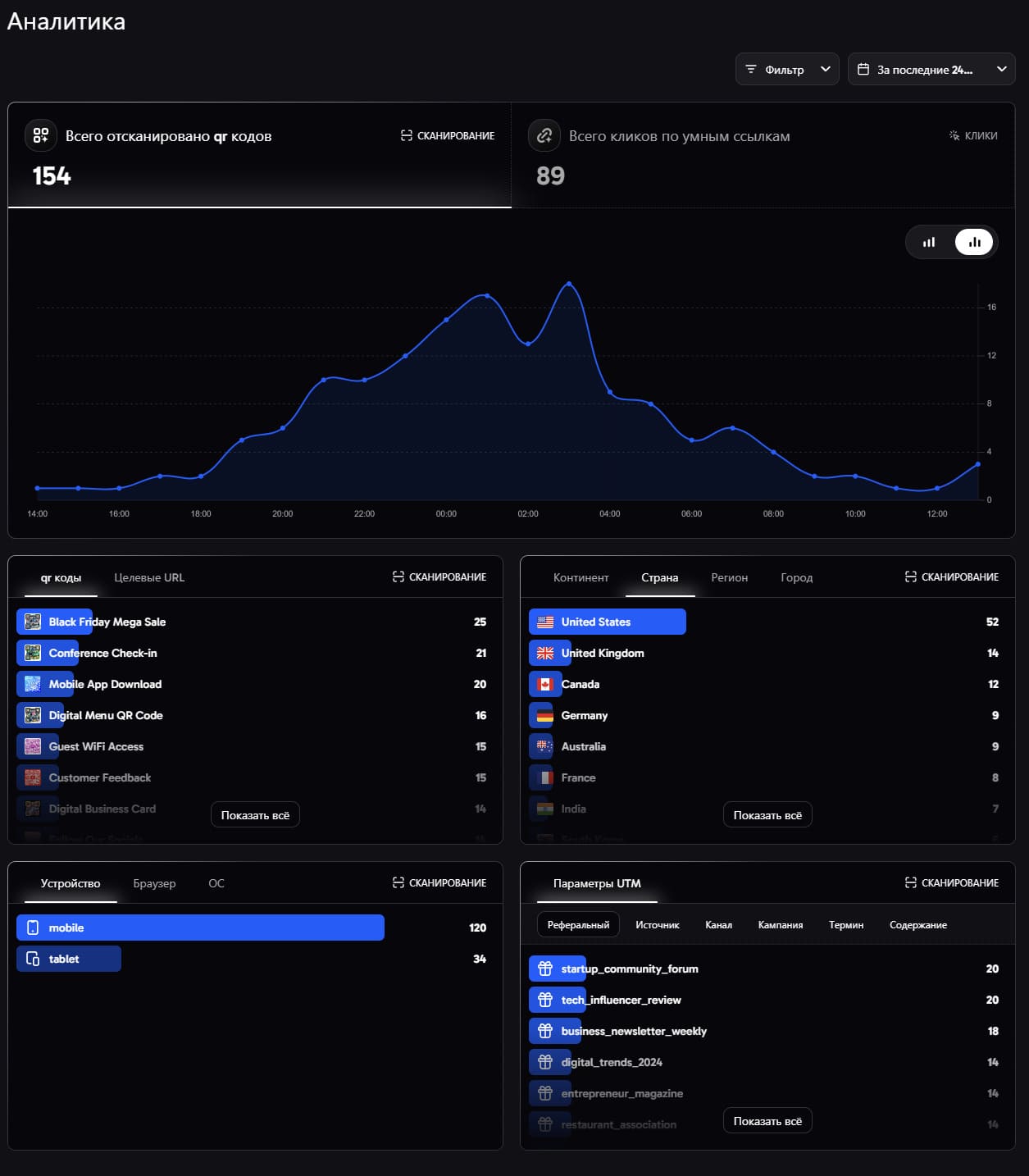The image size is (1029, 1176).
Task: Click the QR code grid icon in scans card
Action: point(41,135)
